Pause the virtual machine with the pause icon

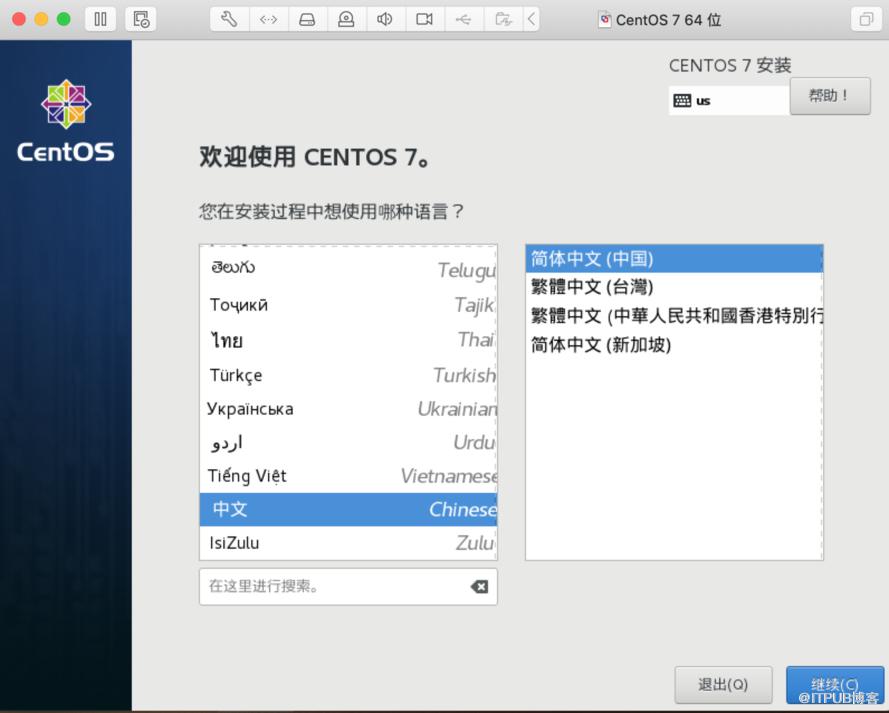point(100,19)
